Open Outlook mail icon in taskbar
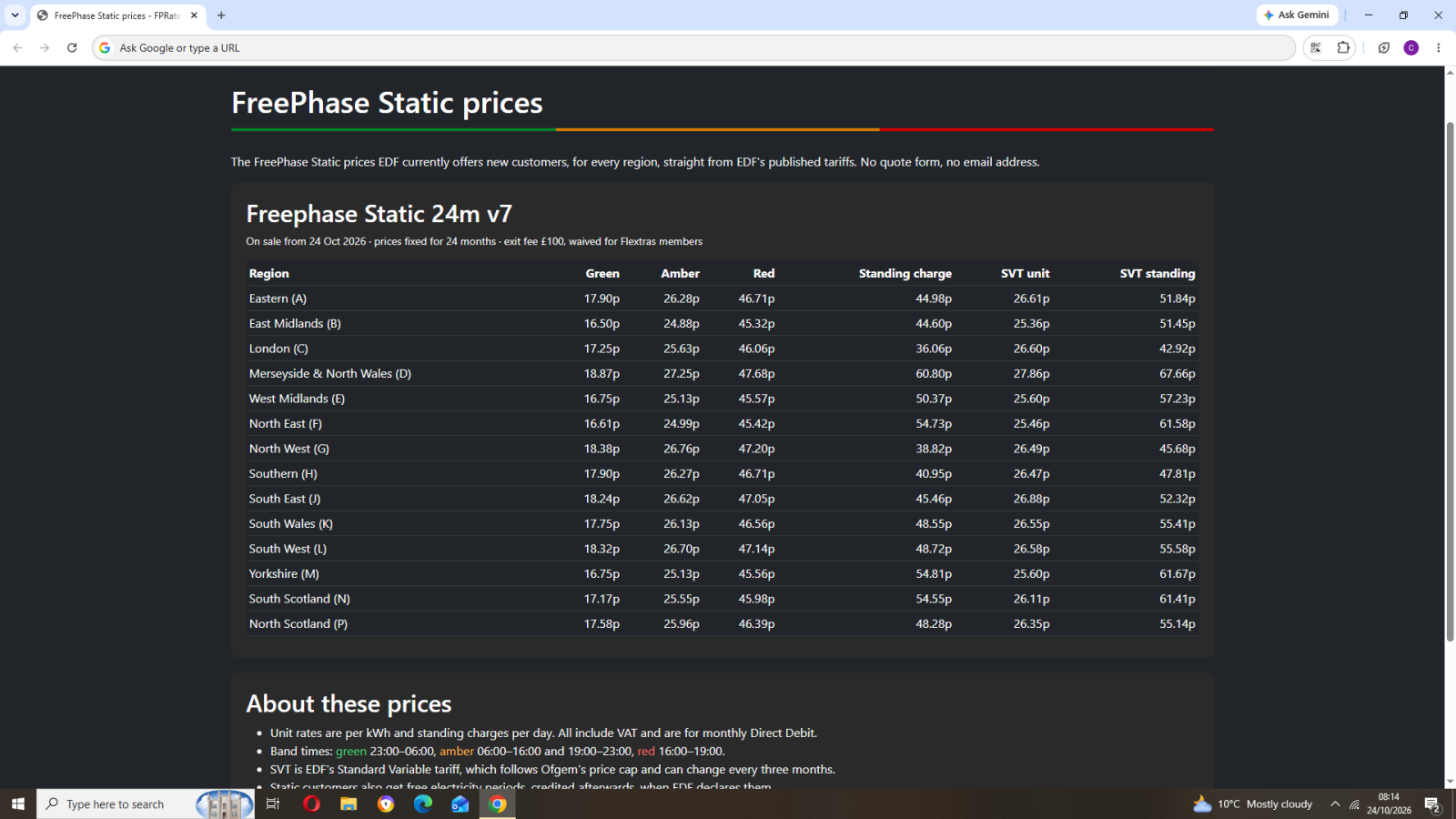The width and height of the screenshot is (1456, 819). tap(460, 804)
